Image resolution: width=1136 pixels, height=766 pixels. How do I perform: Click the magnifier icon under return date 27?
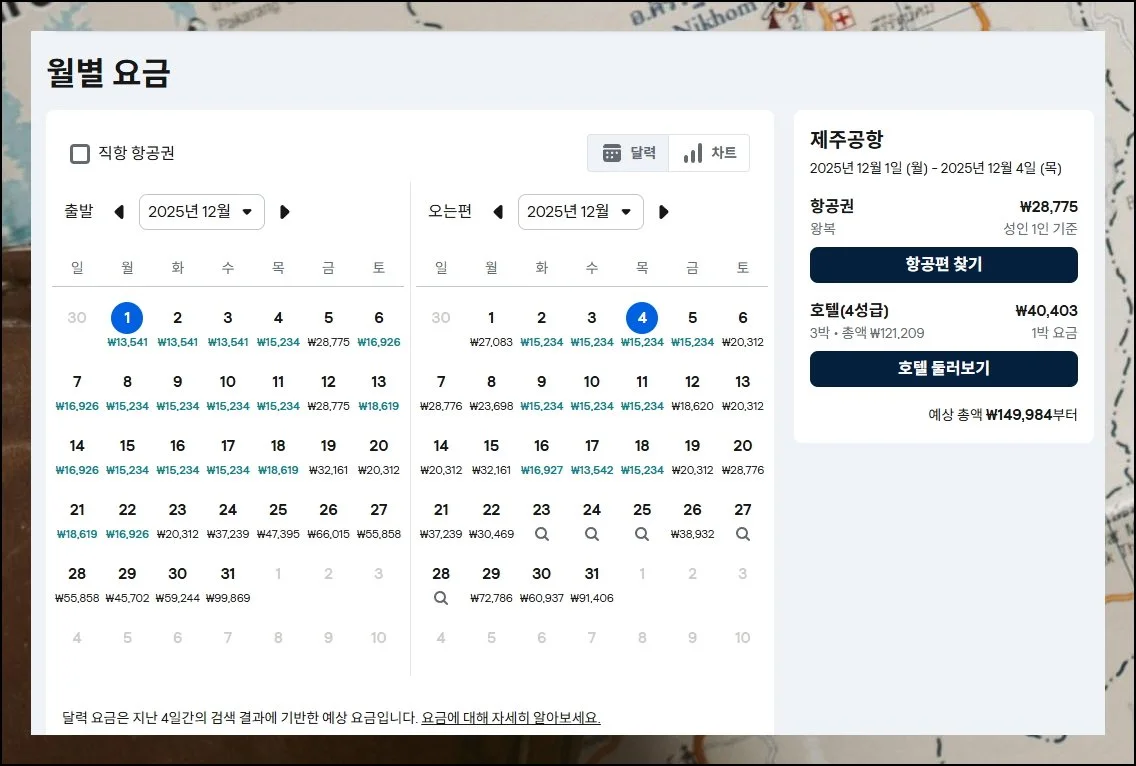coord(742,534)
